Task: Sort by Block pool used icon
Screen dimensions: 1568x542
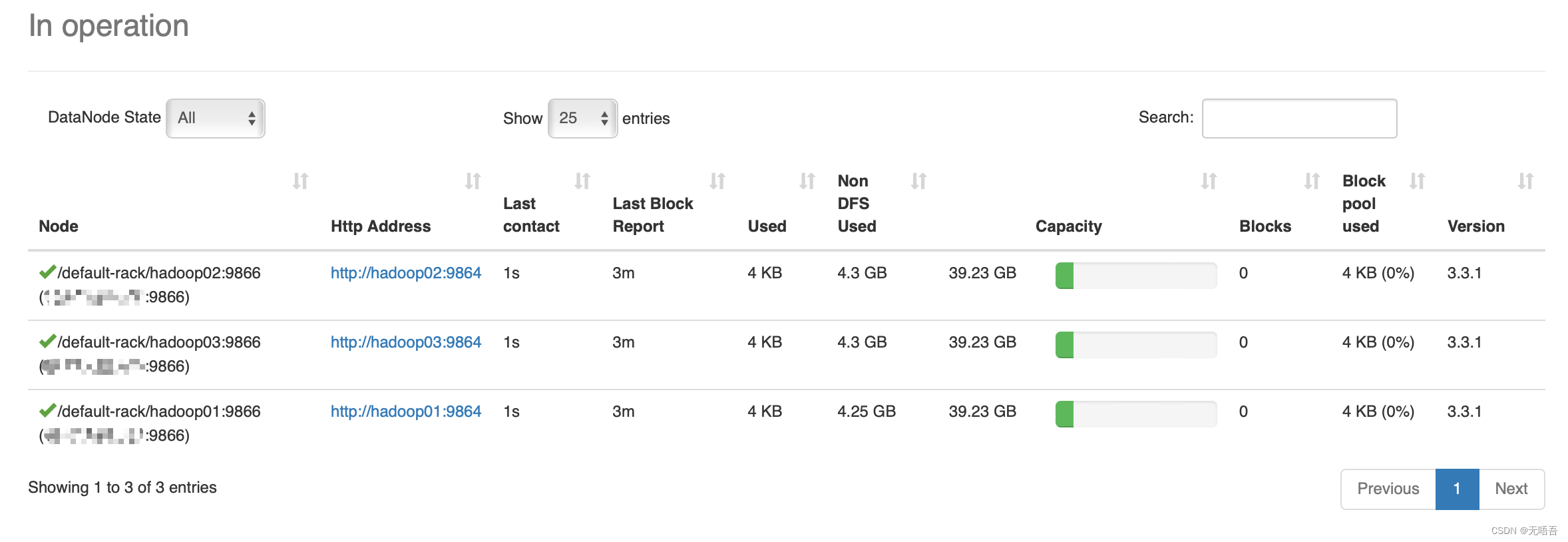Action: tap(1417, 181)
